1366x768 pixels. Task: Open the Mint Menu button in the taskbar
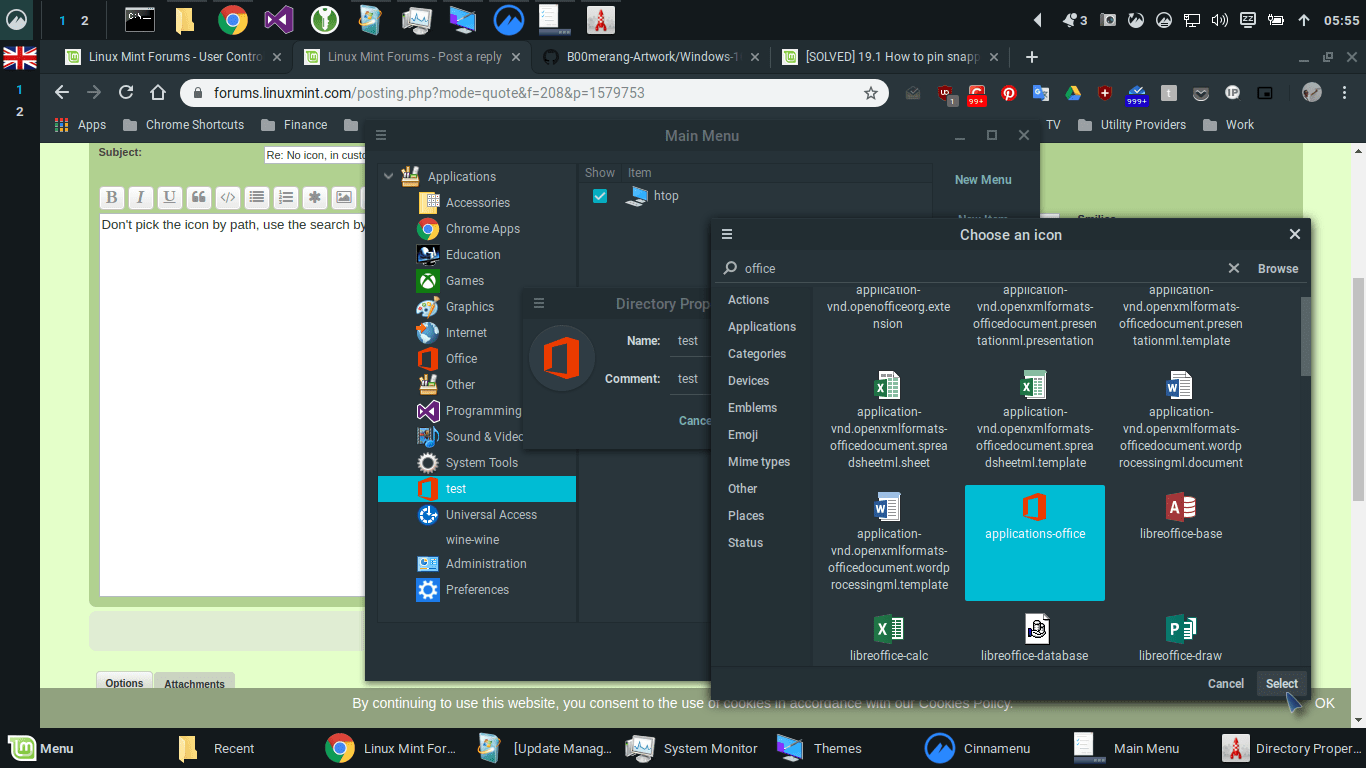41,748
